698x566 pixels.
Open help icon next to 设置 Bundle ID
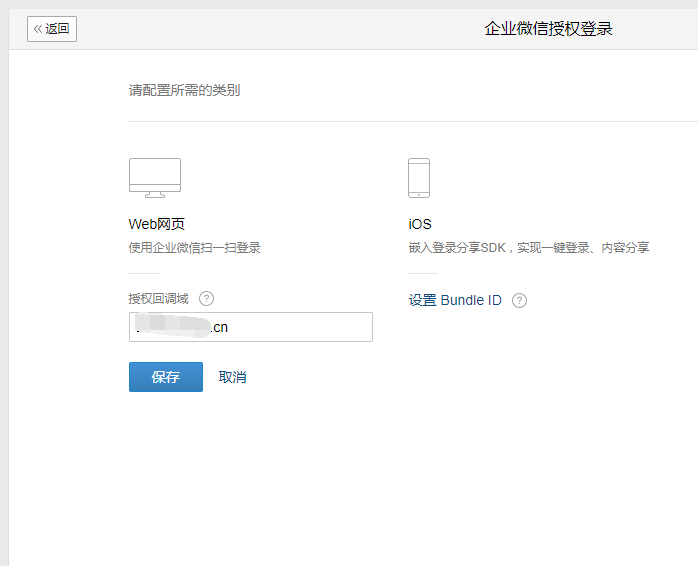point(519,301)
